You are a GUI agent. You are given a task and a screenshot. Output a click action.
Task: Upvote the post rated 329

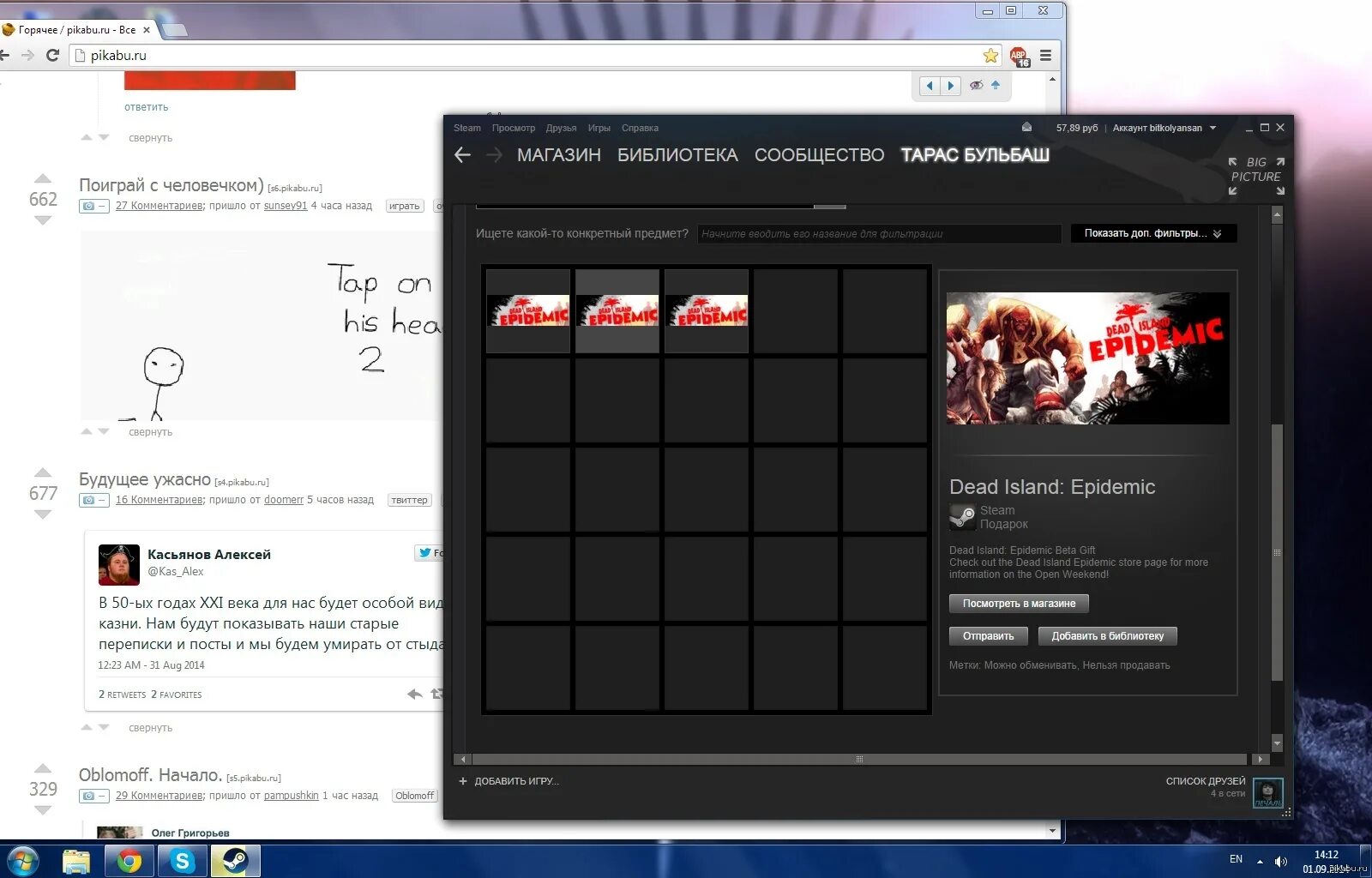pyautogui.click(x=43, y=768)
